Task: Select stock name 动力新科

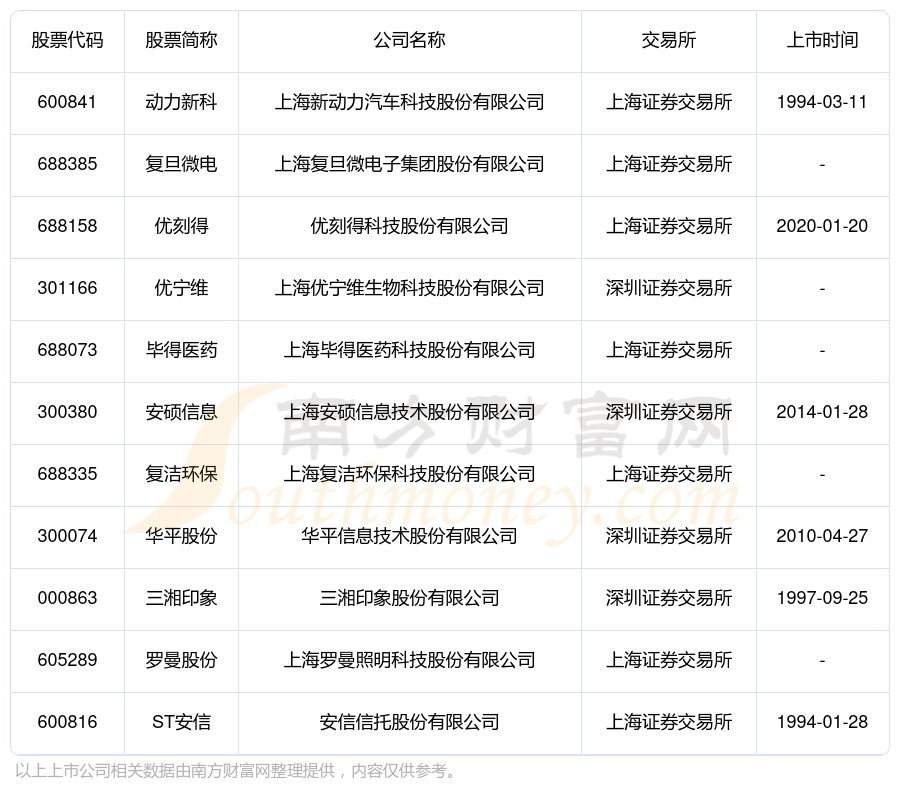Action: coord(181,102)
